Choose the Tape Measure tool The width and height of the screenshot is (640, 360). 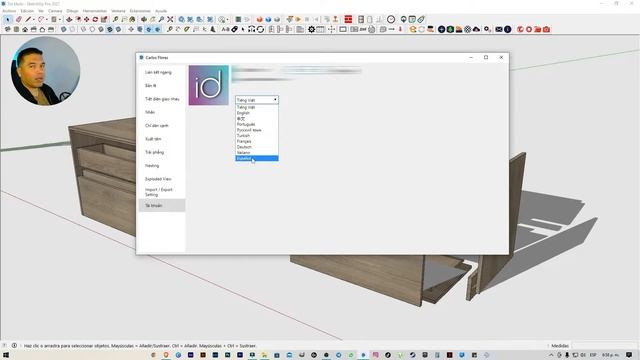click(x=116, y=19)
